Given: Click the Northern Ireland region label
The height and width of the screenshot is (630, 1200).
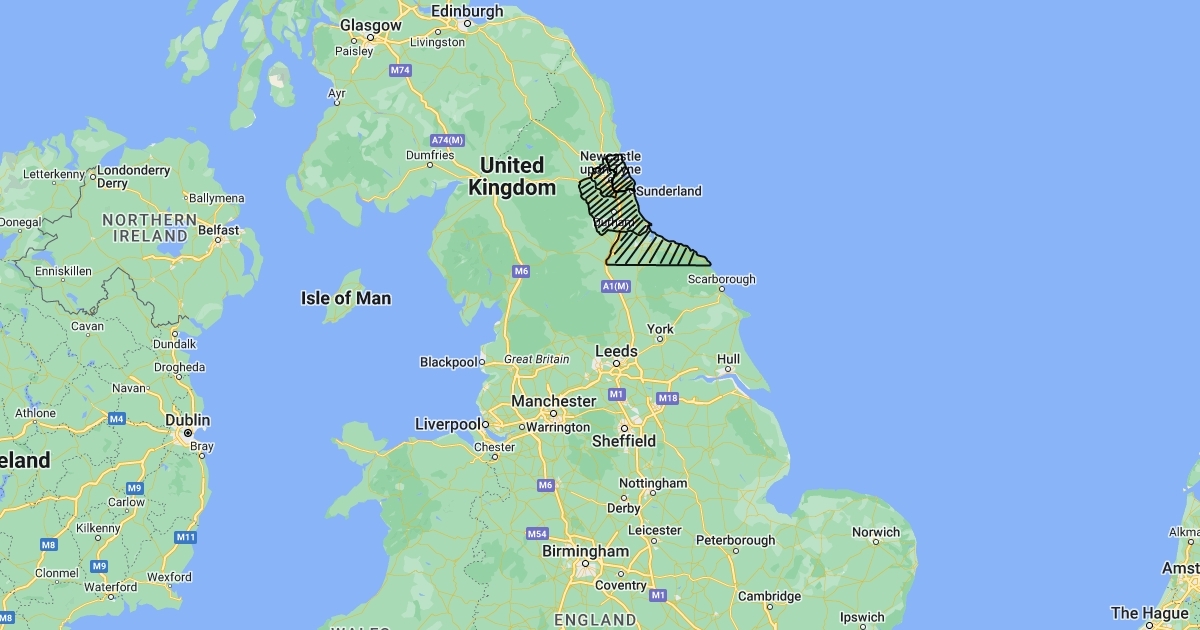Looking at the screenshot, I should [x=149, y=228].
